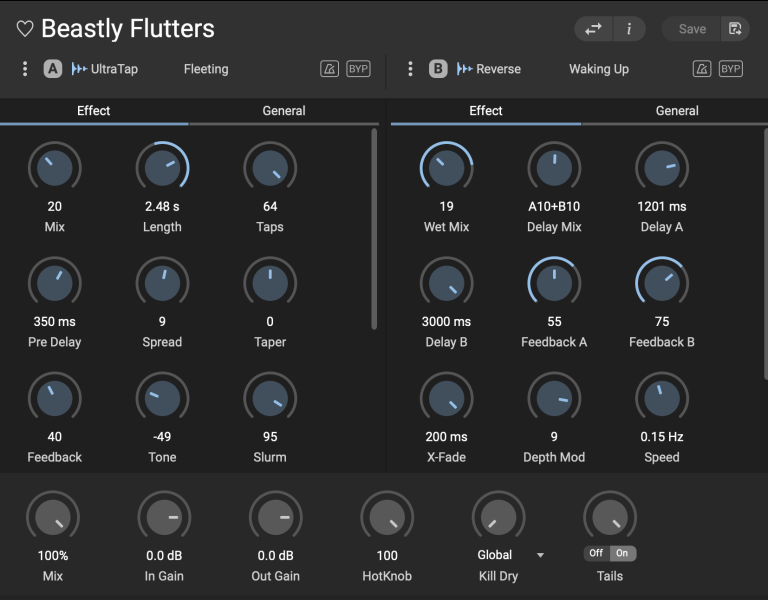Click the Save As disk icon

(735, 29)
